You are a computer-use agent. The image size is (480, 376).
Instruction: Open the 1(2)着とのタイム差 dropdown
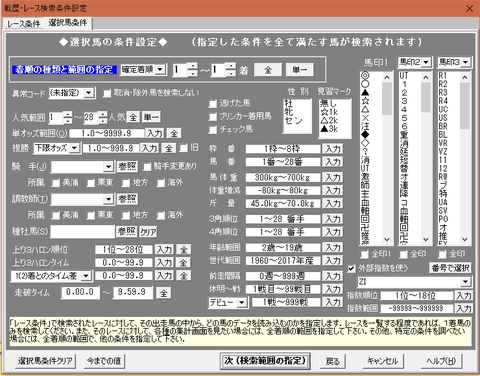tap(86, 276)
